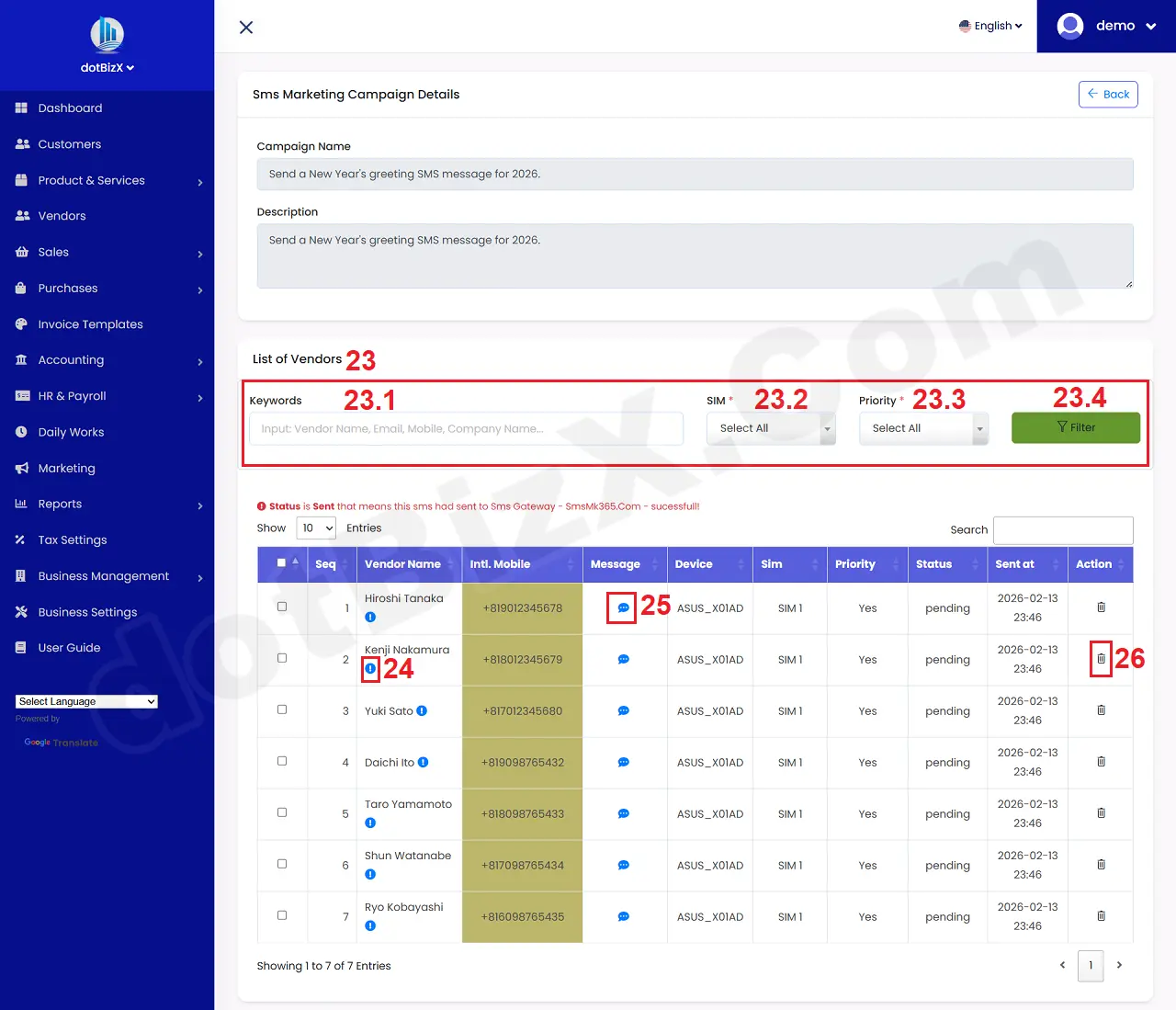Click the Back button

(1108, 94)
